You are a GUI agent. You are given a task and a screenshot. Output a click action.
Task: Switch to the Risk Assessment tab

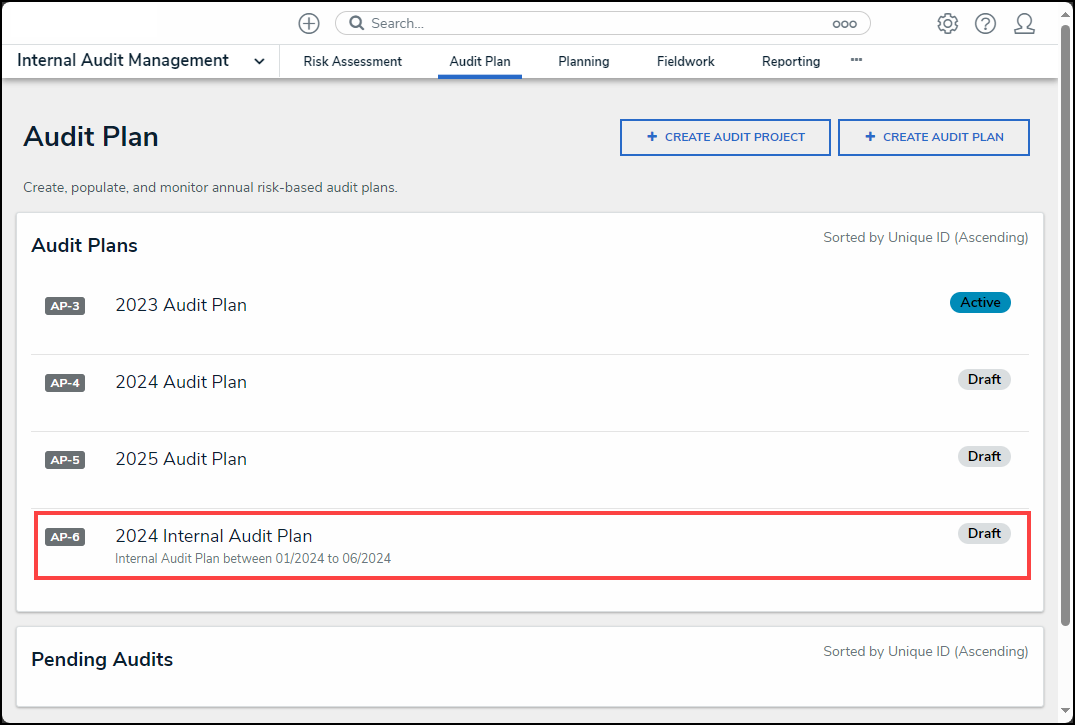coord(352,61)
